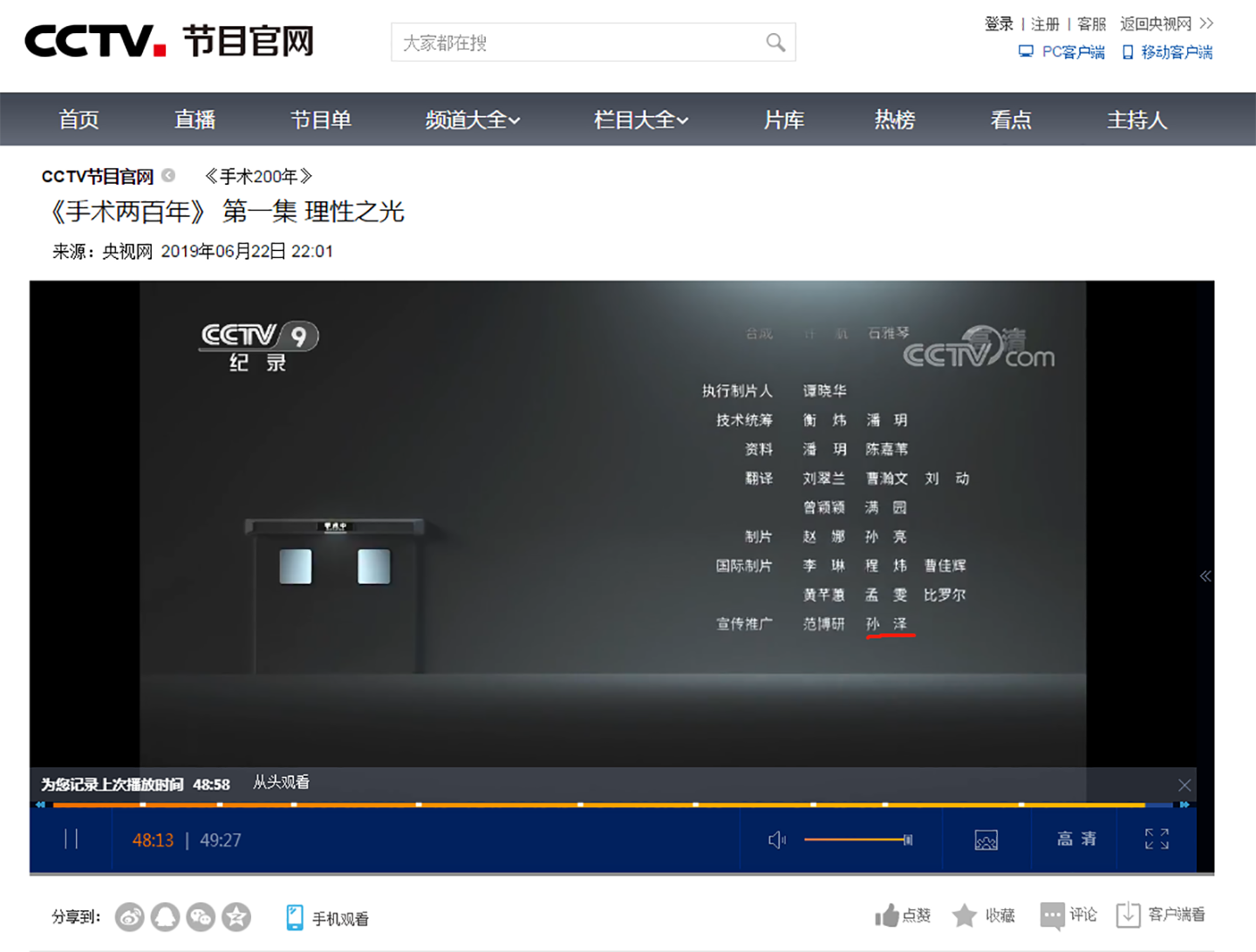This screenshot has width=1256, height=952.
Task: Enter fullscreen mode with the expand icon
Action: pyautogui.click(x=1157, y=839)
